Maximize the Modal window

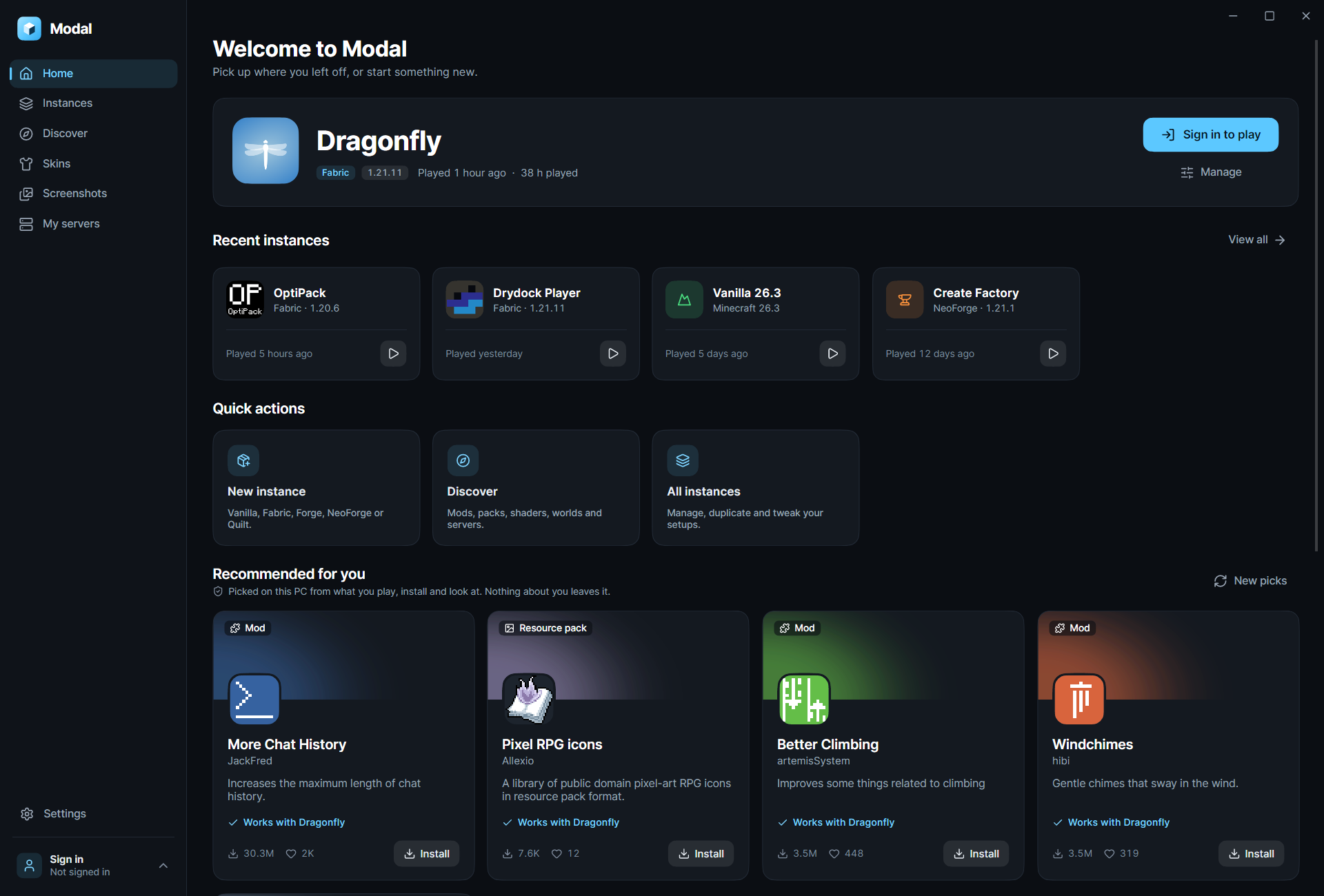[x=1269, y=16]
